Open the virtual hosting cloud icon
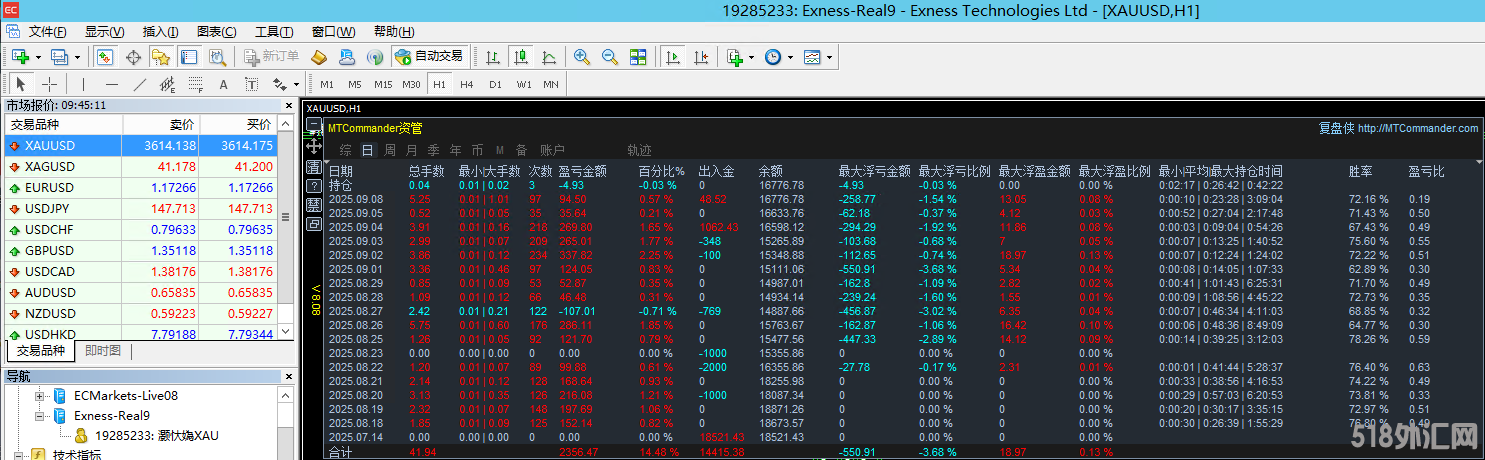This screenshot has height=460, width=1485. [x=347, y=57]
